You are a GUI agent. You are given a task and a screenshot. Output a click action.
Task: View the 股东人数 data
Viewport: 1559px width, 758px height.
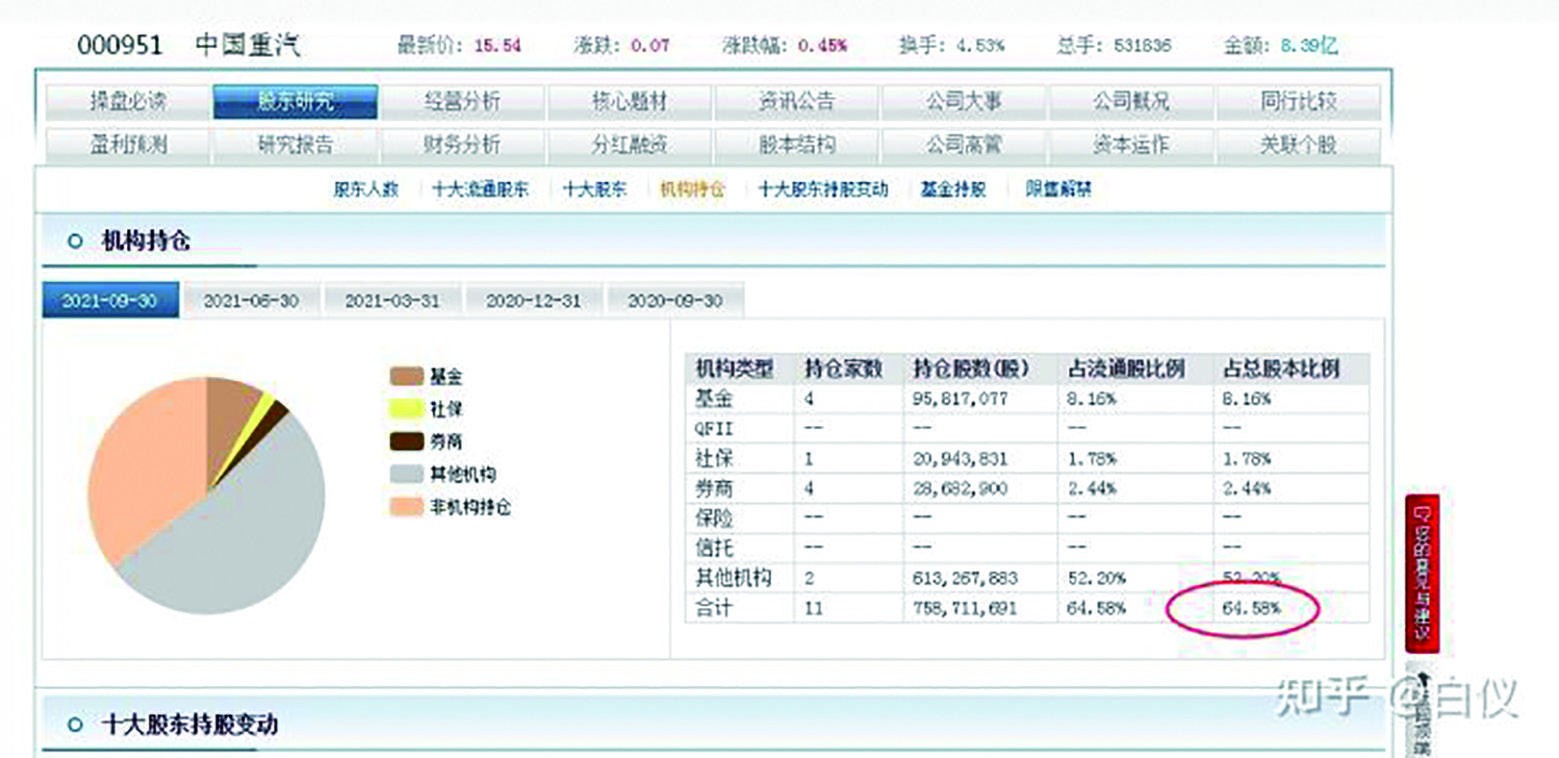[x=365, y=189]
